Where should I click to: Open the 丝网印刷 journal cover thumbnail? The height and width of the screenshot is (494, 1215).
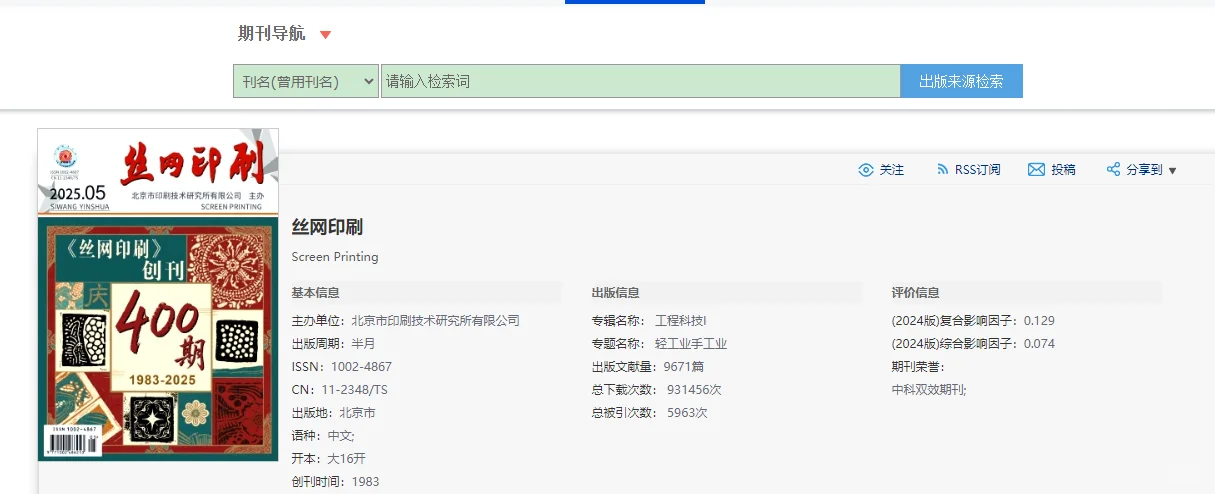(158, 295)
